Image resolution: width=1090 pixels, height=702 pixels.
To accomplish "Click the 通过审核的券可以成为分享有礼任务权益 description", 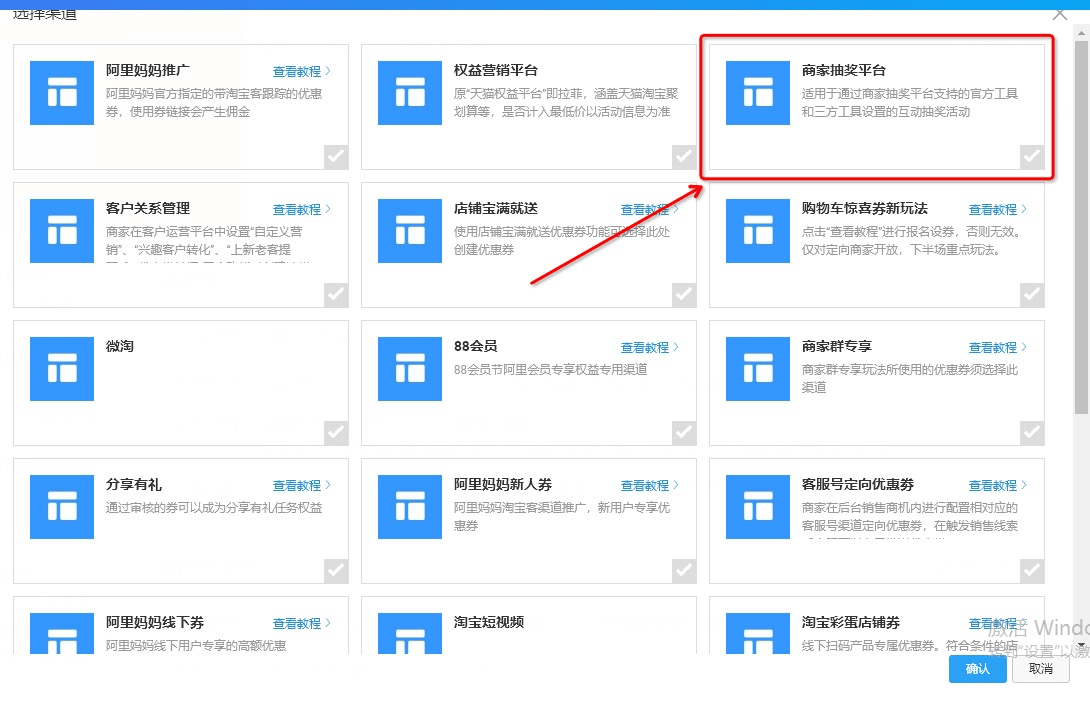I will click(x=214, y=508).
